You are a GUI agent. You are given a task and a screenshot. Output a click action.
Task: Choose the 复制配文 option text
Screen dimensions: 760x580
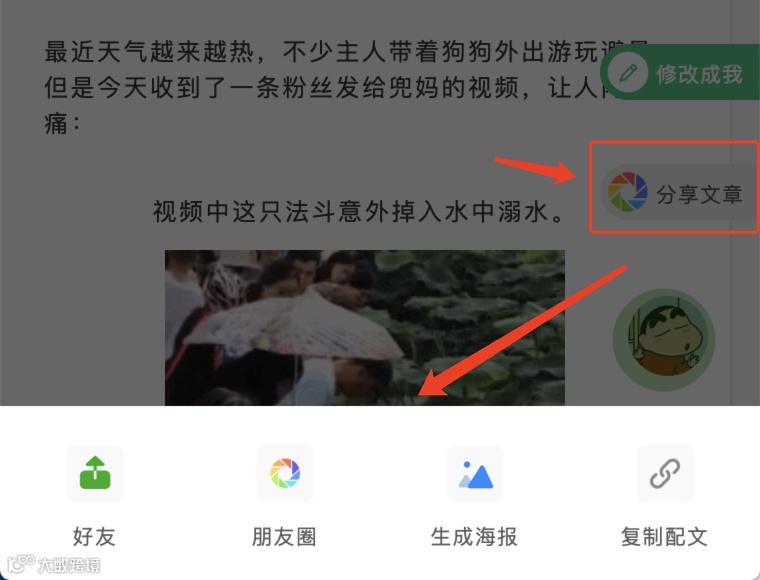pyautogui.click(x=664, y=536)
